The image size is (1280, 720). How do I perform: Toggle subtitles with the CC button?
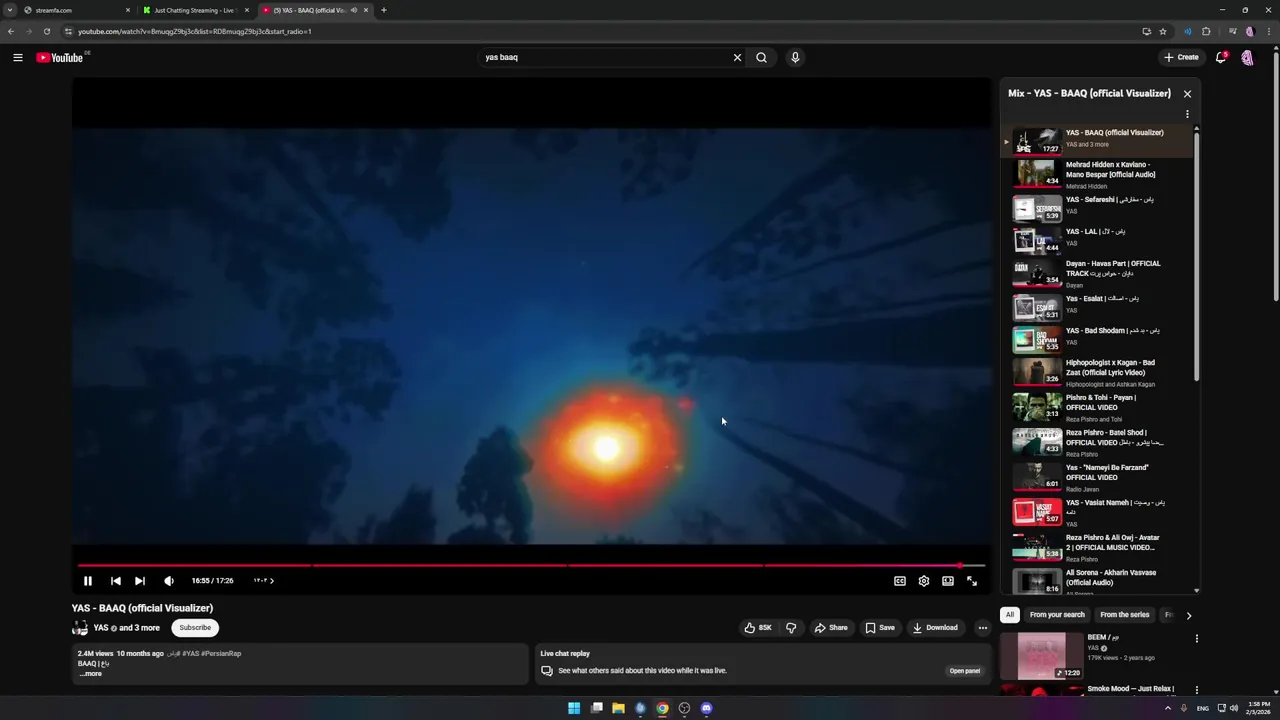[900, 581]
